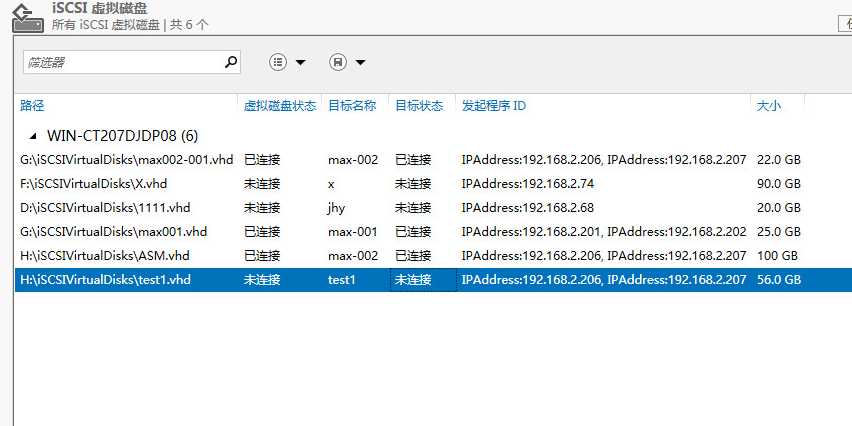The width and height of the screenshot is (852, 426).
Task: Select the H:\iSCSIVirtualDisks\ASM.vhd row
Action: [x=433, y=255]
